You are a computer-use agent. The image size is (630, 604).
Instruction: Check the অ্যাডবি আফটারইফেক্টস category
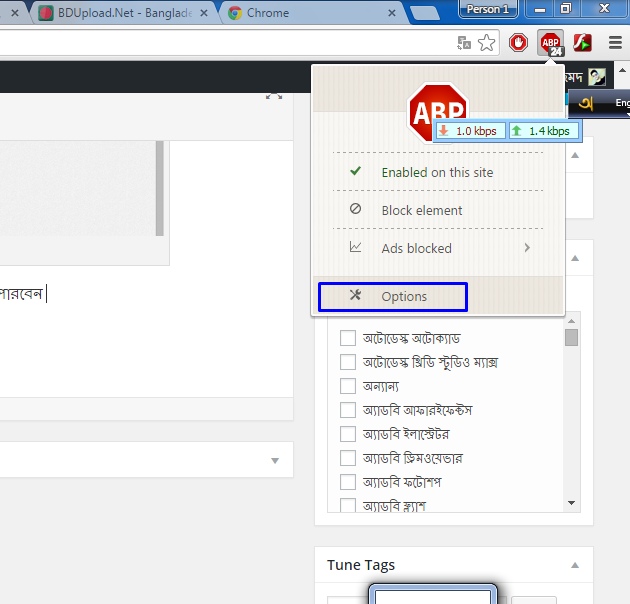pyautogui.click(x=348, y=410)
